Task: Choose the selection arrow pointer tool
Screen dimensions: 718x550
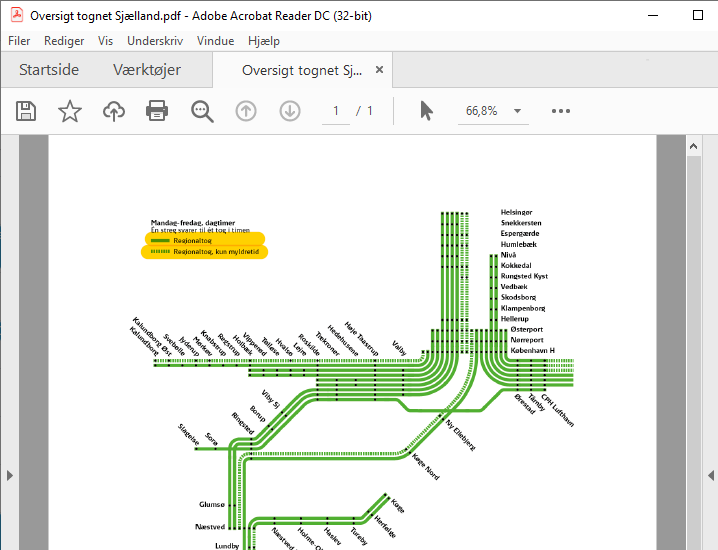Action: 426,111
